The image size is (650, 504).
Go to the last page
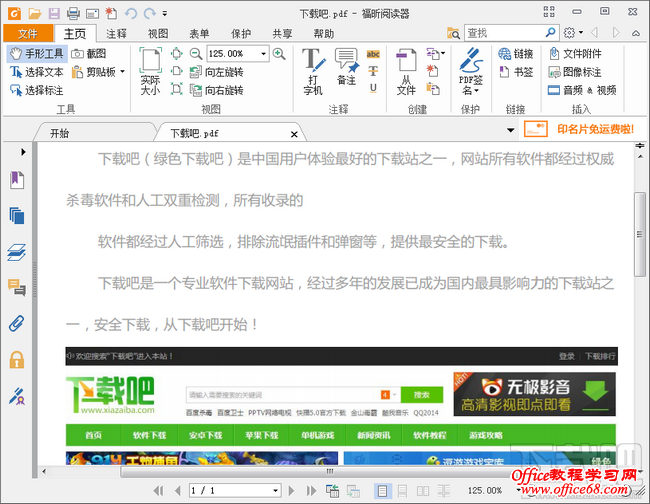point(311,491)
